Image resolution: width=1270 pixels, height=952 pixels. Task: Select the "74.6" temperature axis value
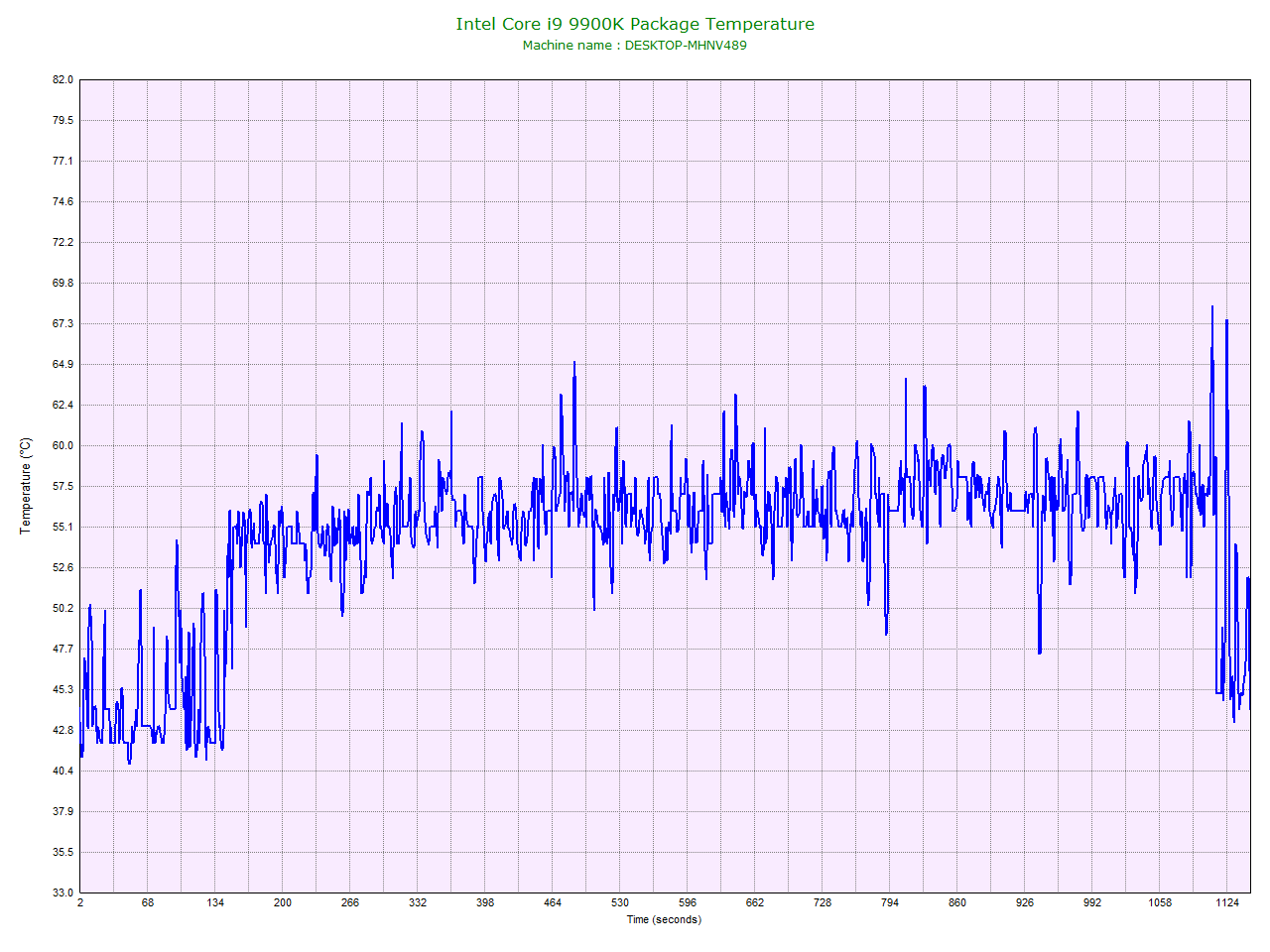pos(63,201)
